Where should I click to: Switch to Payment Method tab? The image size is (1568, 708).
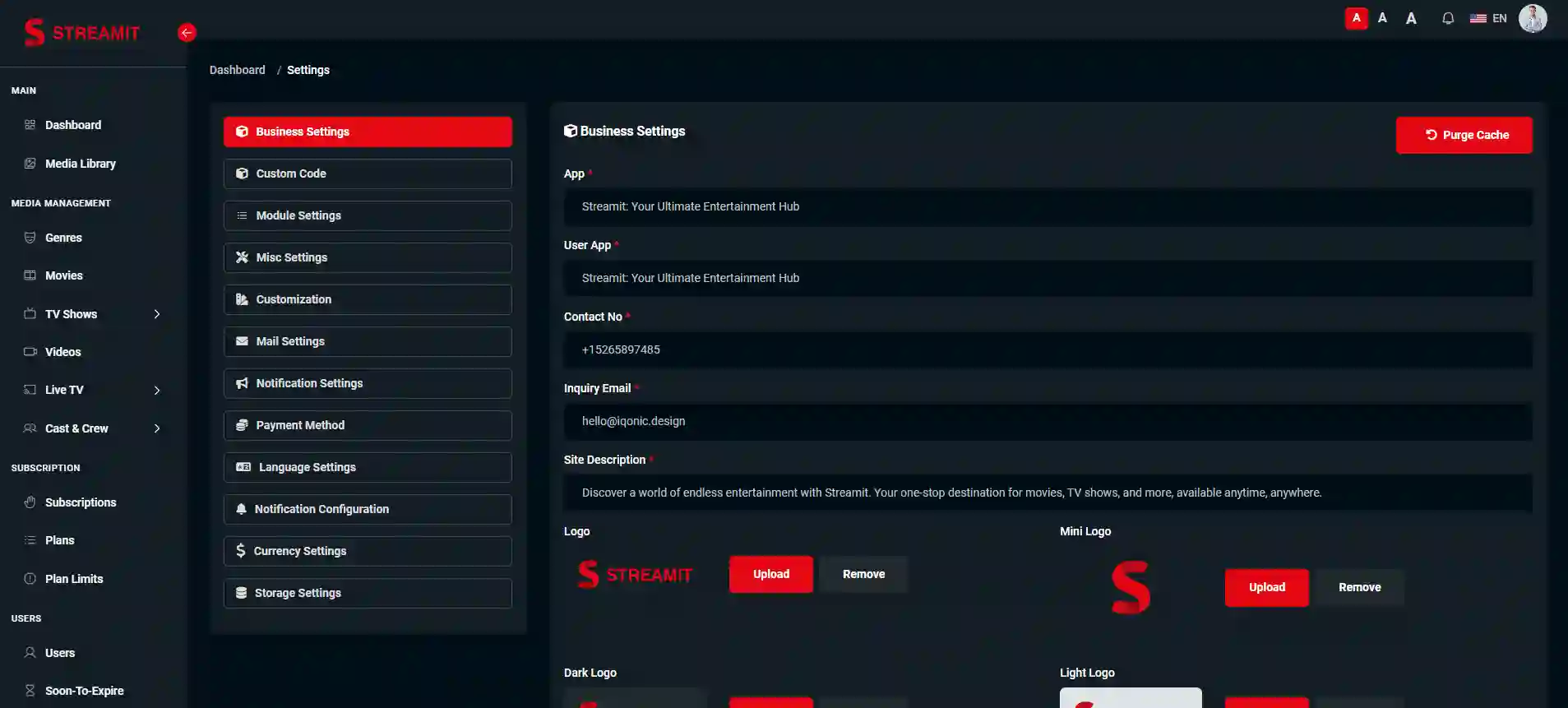point(368,425)
